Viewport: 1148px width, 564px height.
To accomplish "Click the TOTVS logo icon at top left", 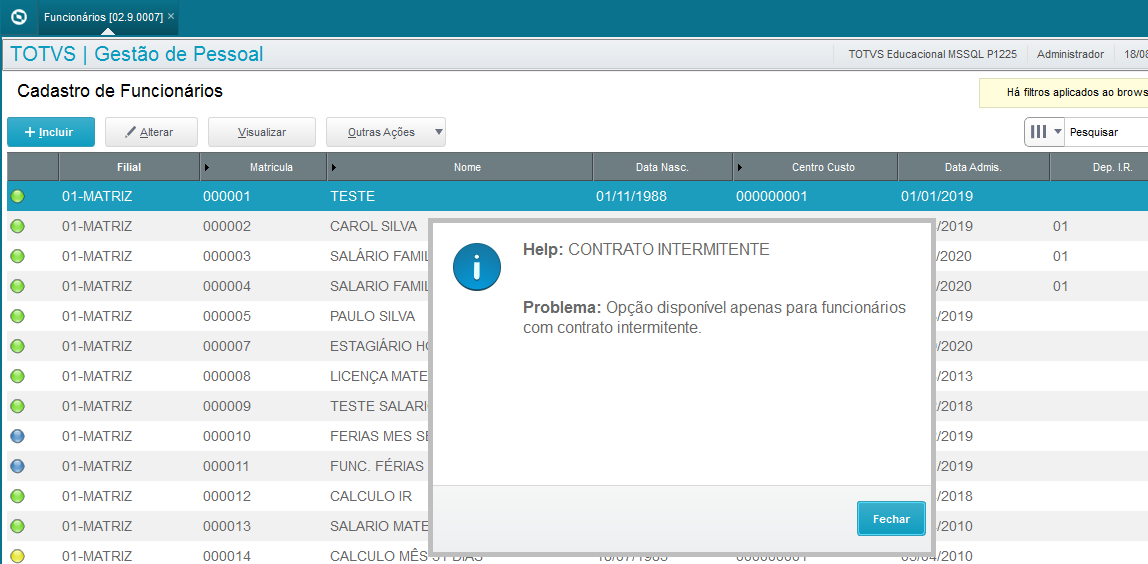I will (x=19, y=16).
